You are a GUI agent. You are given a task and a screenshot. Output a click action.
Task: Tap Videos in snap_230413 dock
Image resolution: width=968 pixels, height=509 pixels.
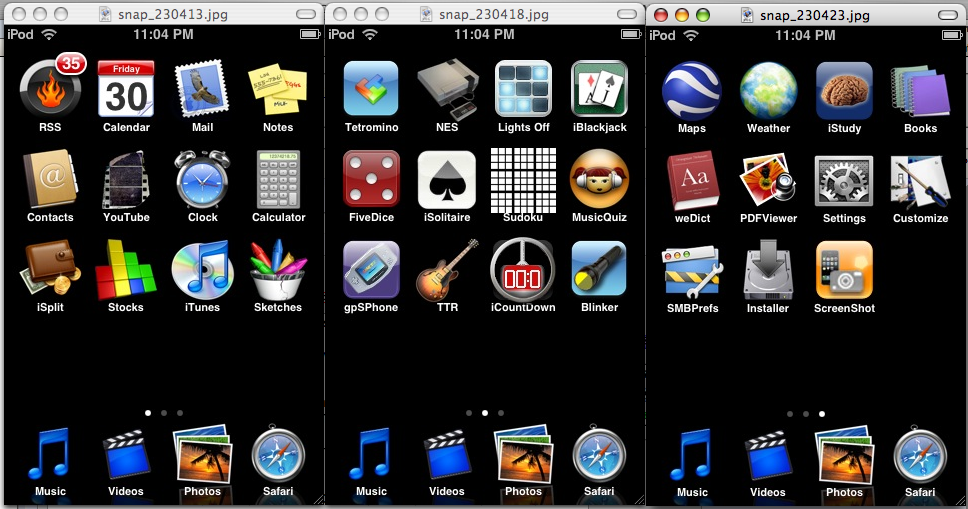click(x=126, y=456)
